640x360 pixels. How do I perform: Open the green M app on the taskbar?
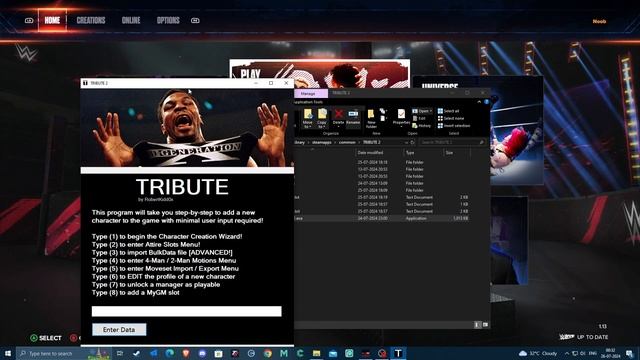pyautogui.click(x=284, y=353)
